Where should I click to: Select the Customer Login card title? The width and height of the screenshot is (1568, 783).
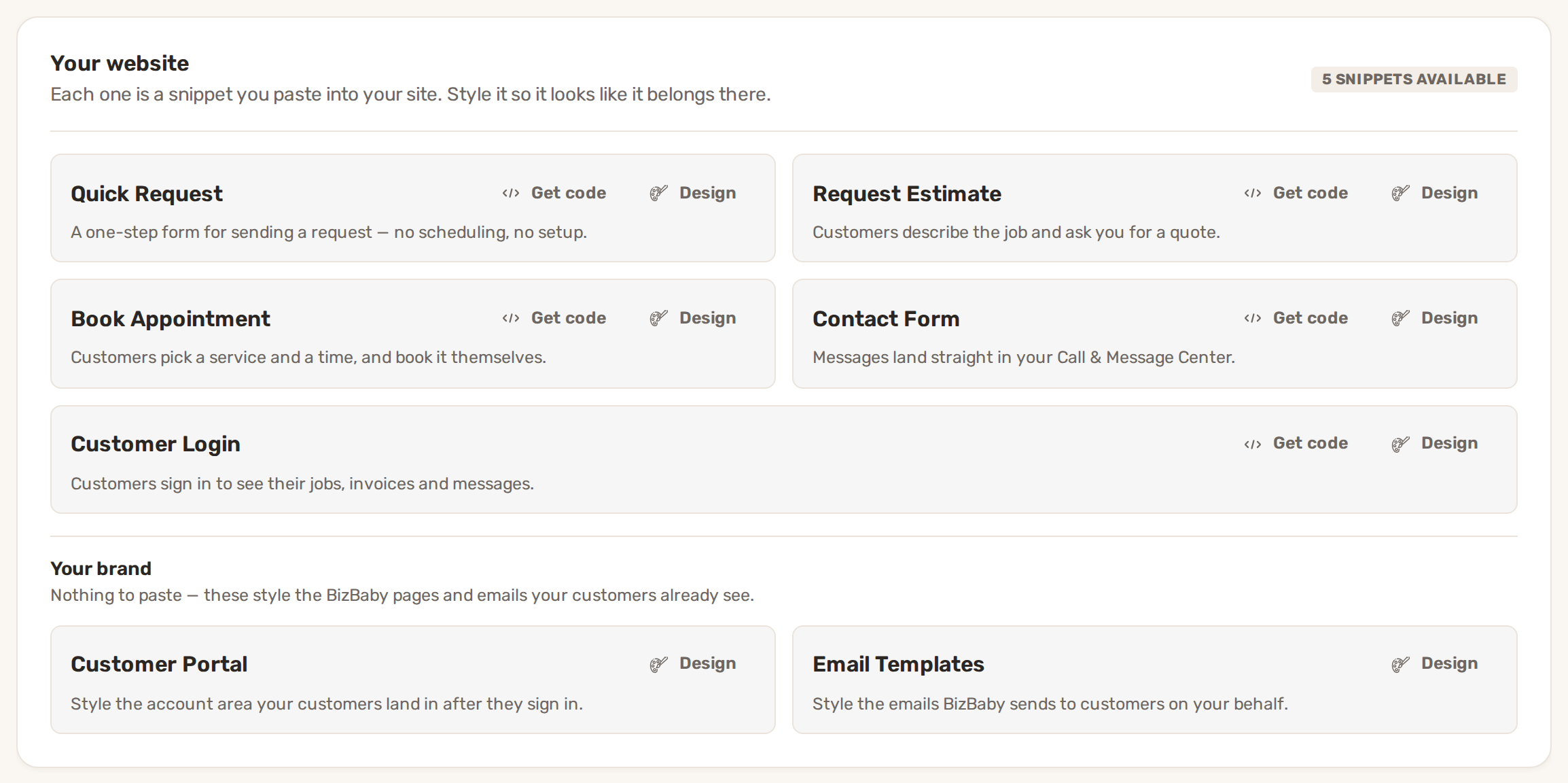click(156, 444)
